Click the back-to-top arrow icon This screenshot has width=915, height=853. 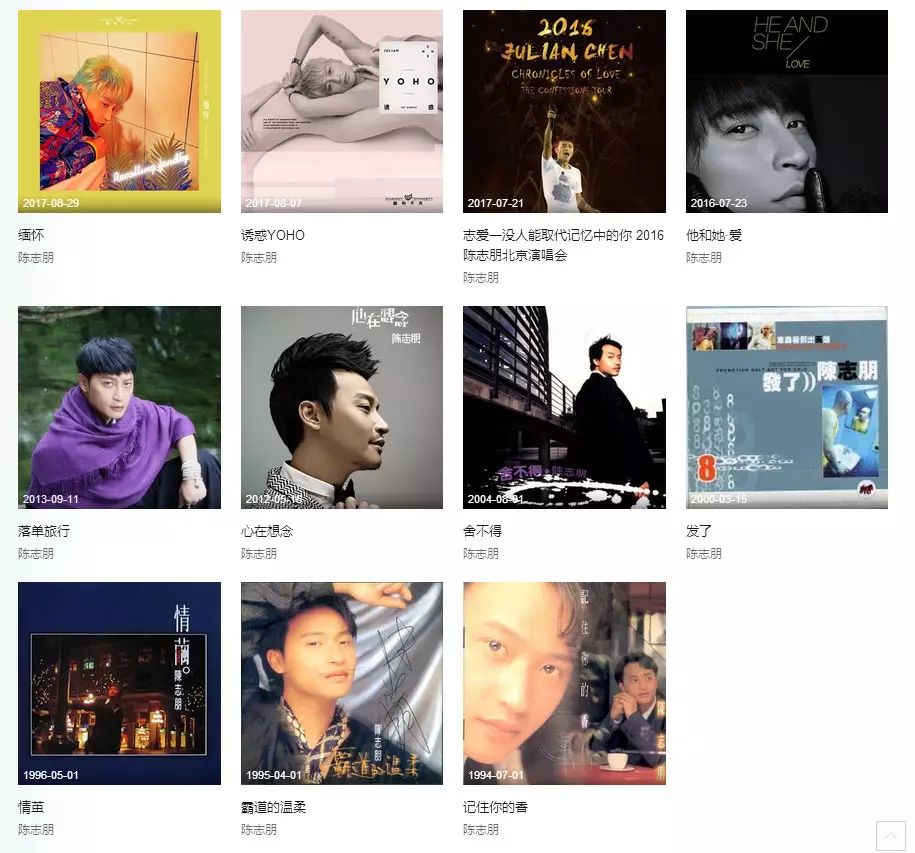tap(890, 835)
